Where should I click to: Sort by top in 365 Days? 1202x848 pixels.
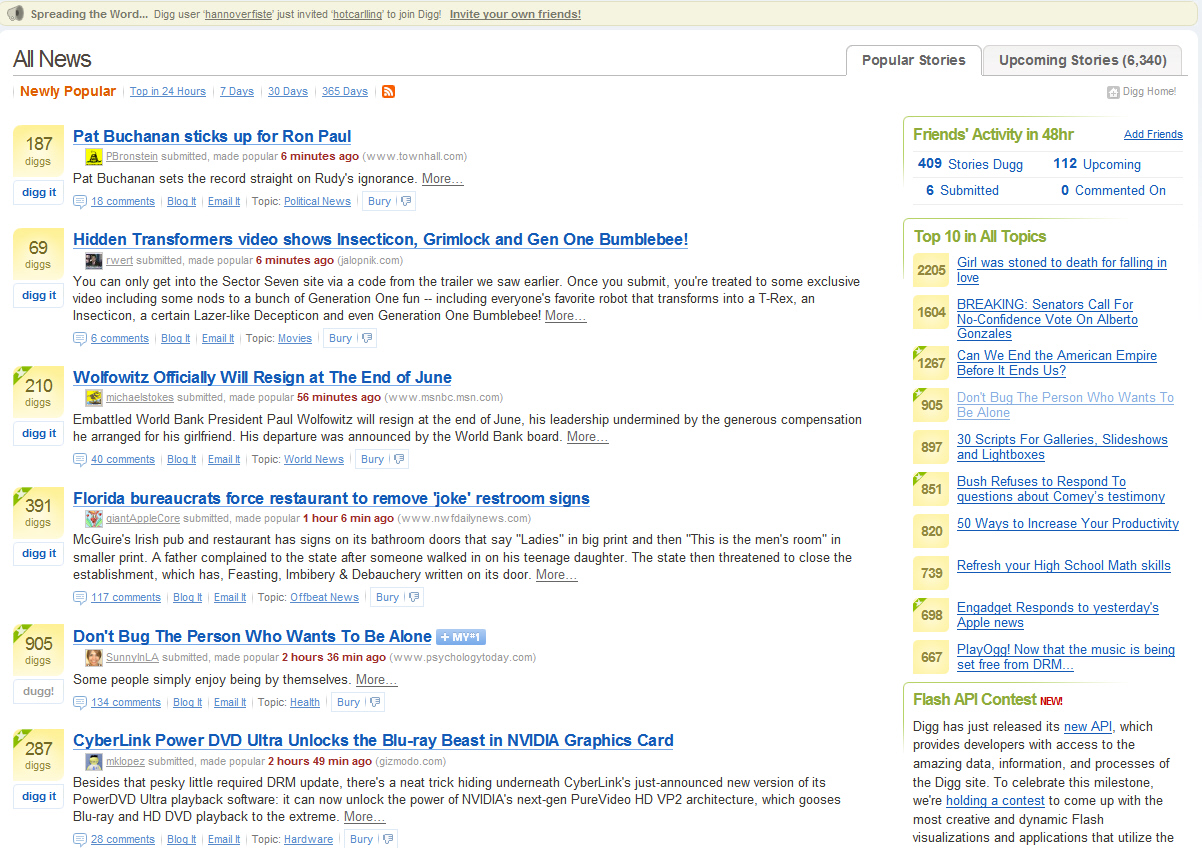coord(345,92)
